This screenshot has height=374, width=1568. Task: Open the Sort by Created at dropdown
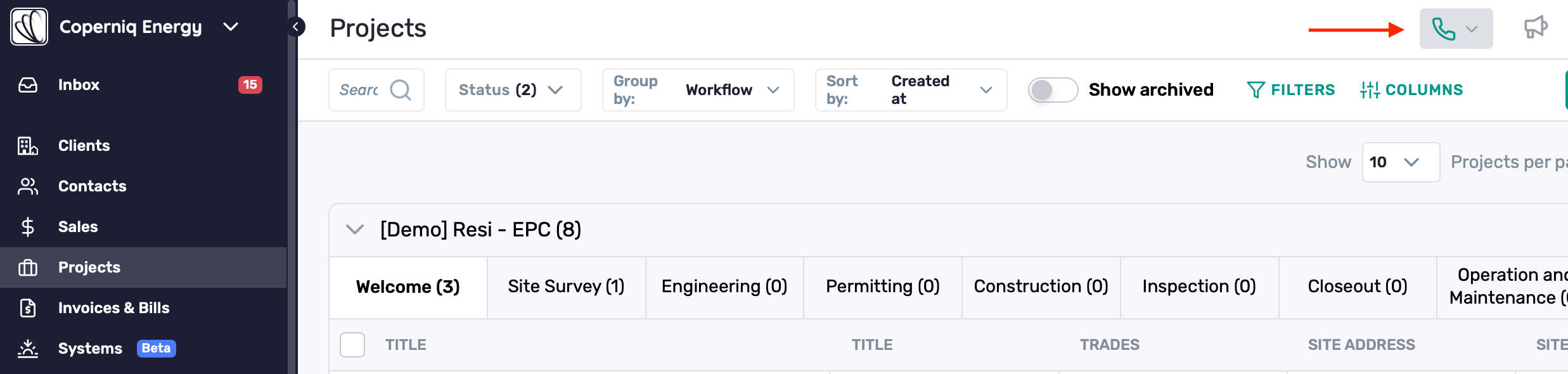pyautogui.click(x=911, y=90)
